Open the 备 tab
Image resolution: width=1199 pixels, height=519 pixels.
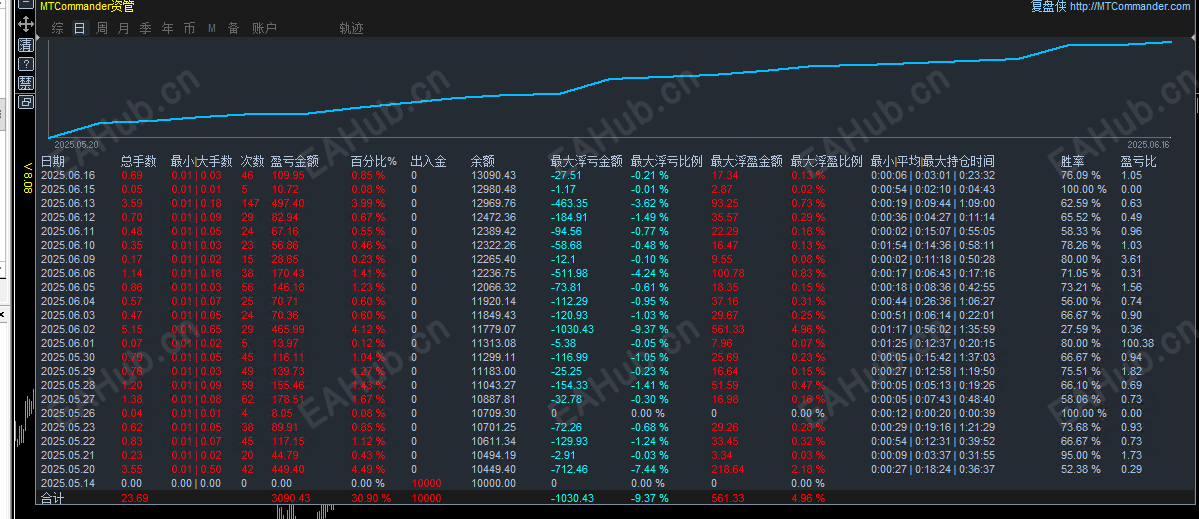pos(233,28)
